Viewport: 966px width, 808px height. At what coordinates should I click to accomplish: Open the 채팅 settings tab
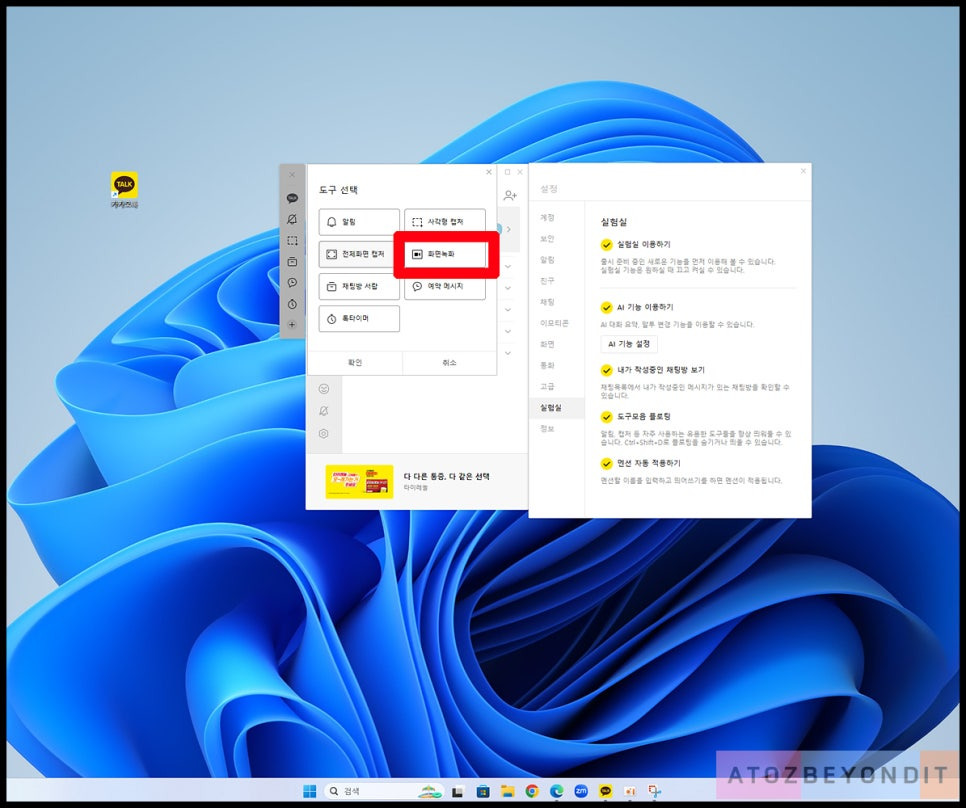tap(547, 302)
